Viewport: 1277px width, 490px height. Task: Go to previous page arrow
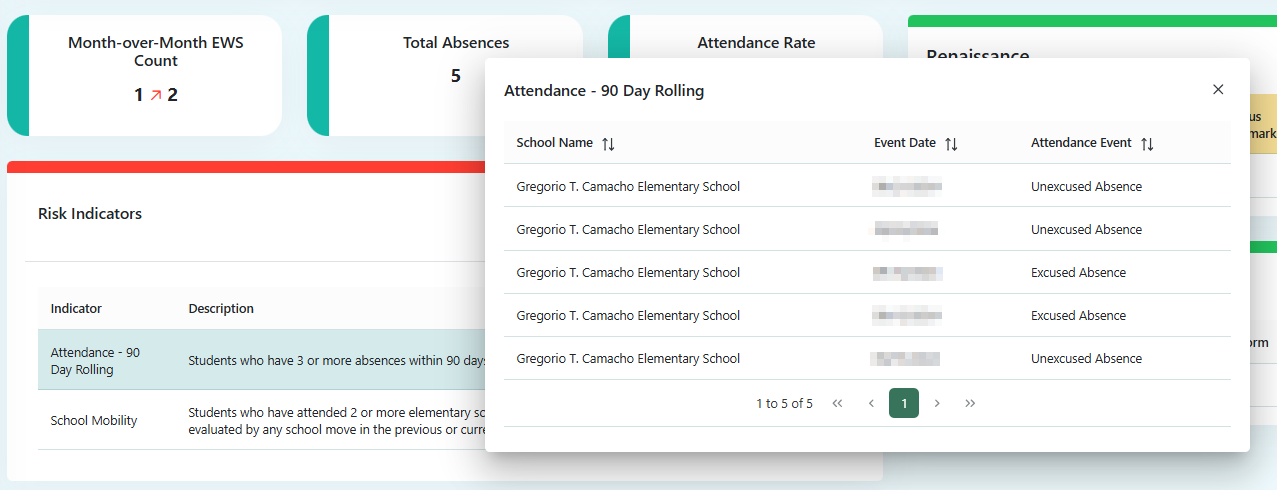(871, 403)
